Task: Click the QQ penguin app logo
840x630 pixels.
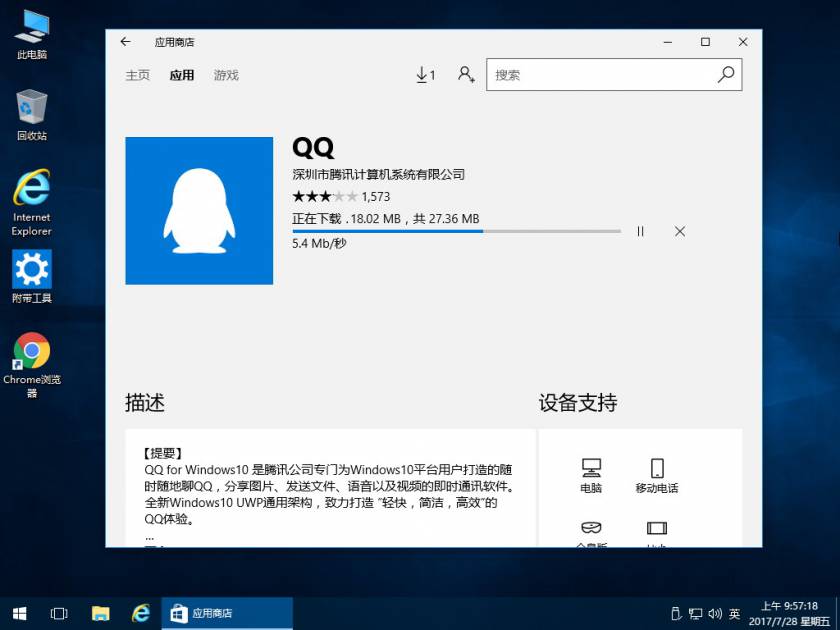Action: (199, 211)
